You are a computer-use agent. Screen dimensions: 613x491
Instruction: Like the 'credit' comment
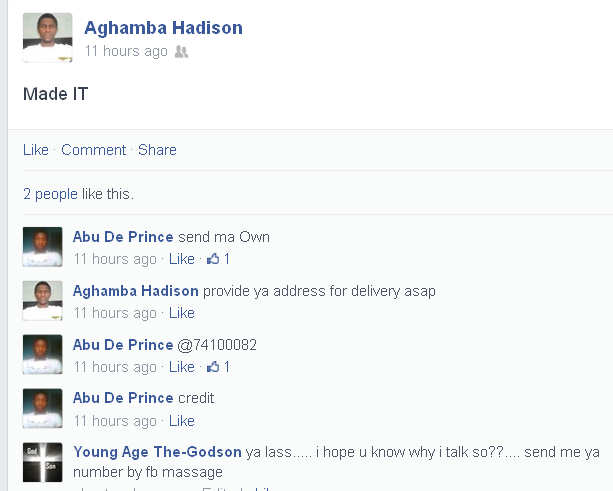coord(182,421)
